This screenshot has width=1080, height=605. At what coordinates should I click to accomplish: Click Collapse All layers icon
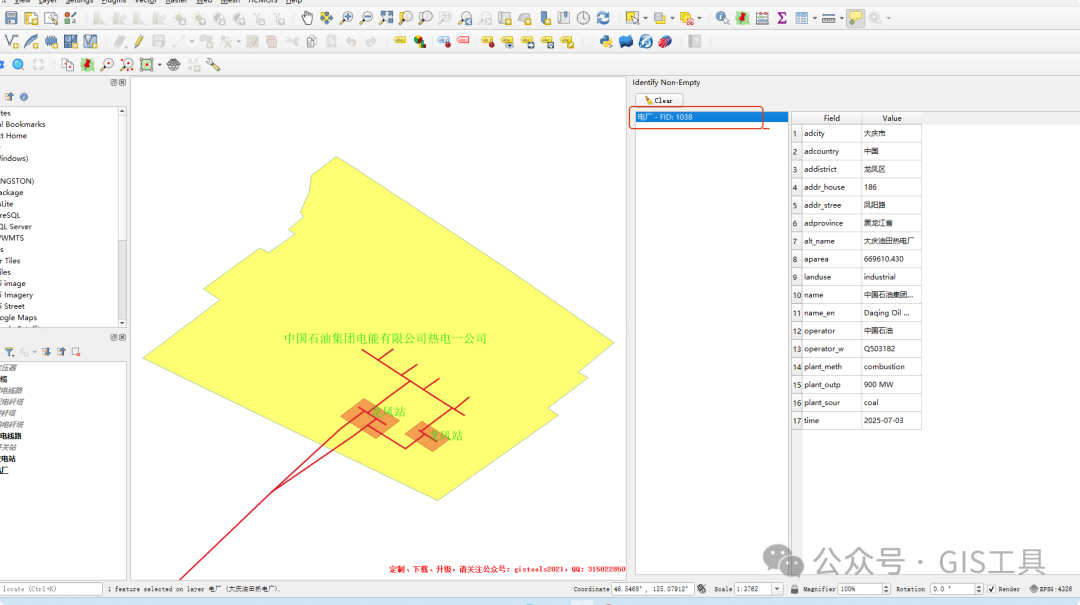pos(61,352)
